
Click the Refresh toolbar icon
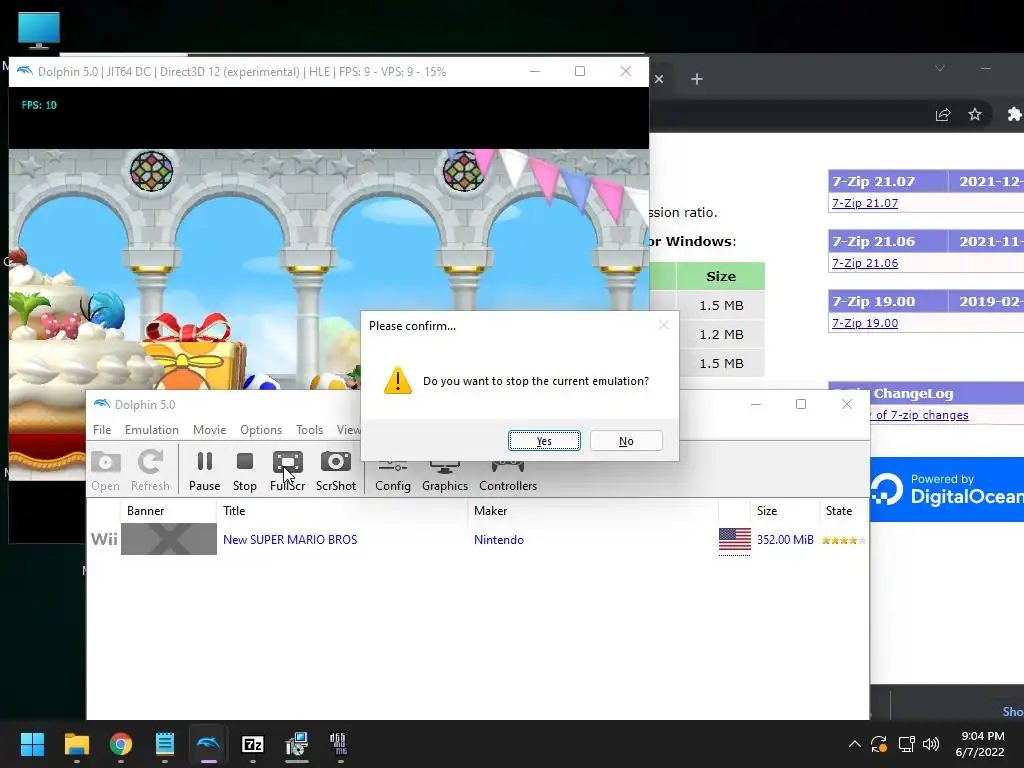pos(150,471)
